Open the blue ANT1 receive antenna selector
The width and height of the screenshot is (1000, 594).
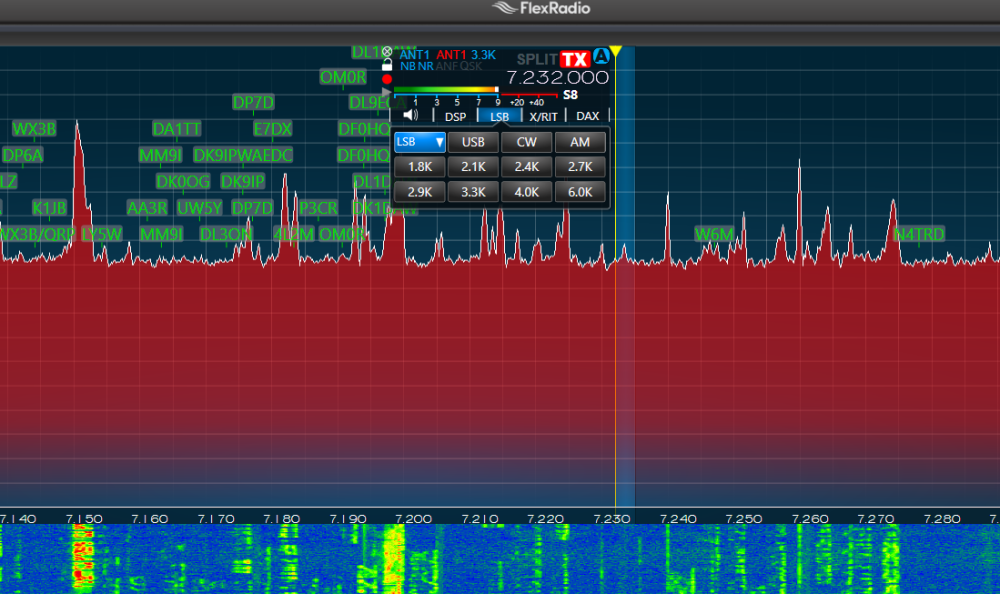point(415,56)
